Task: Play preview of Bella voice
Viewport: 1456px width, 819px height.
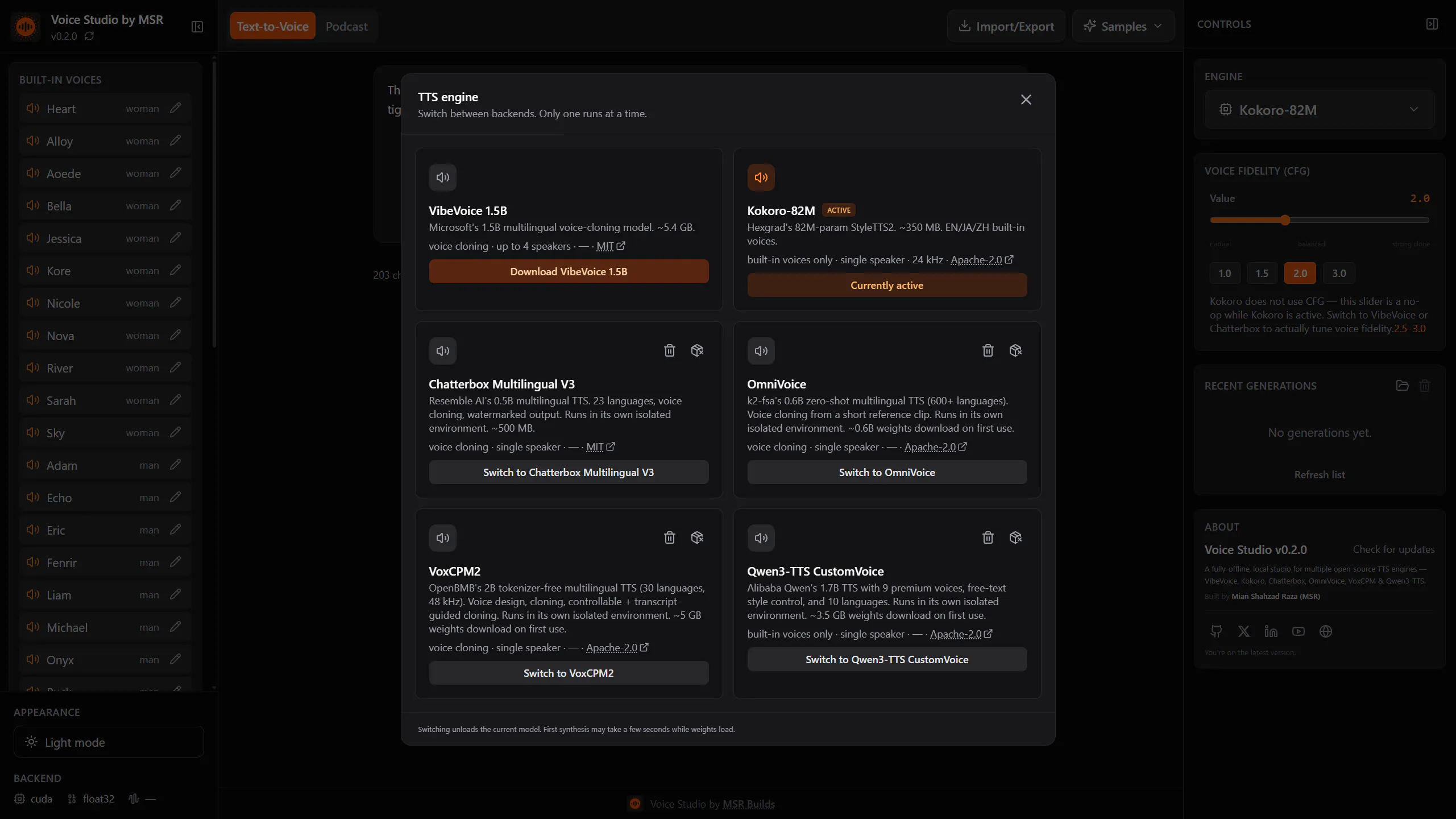Action: [x=32, y=205]
